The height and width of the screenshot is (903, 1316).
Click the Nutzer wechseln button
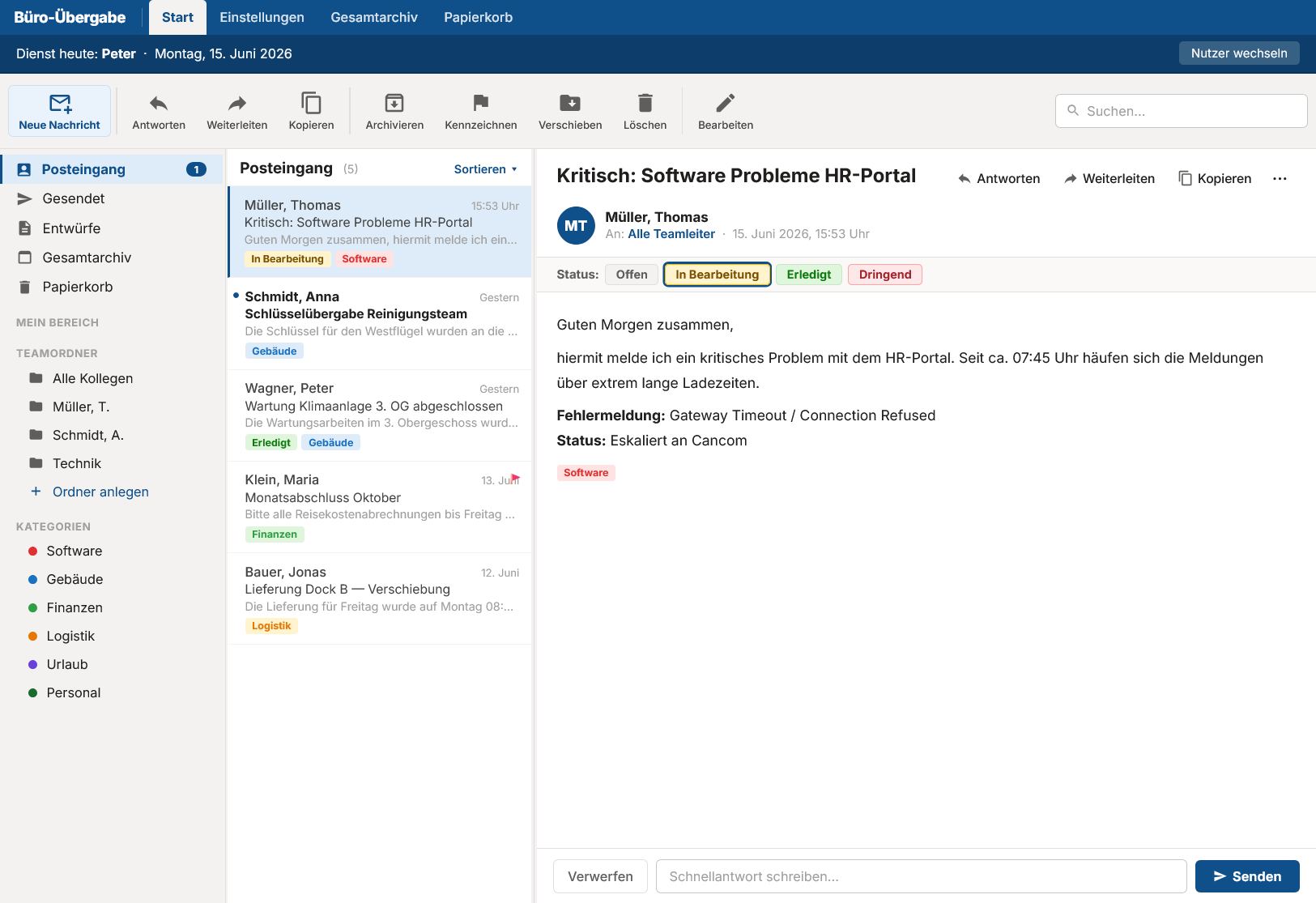click(1239, 53)
